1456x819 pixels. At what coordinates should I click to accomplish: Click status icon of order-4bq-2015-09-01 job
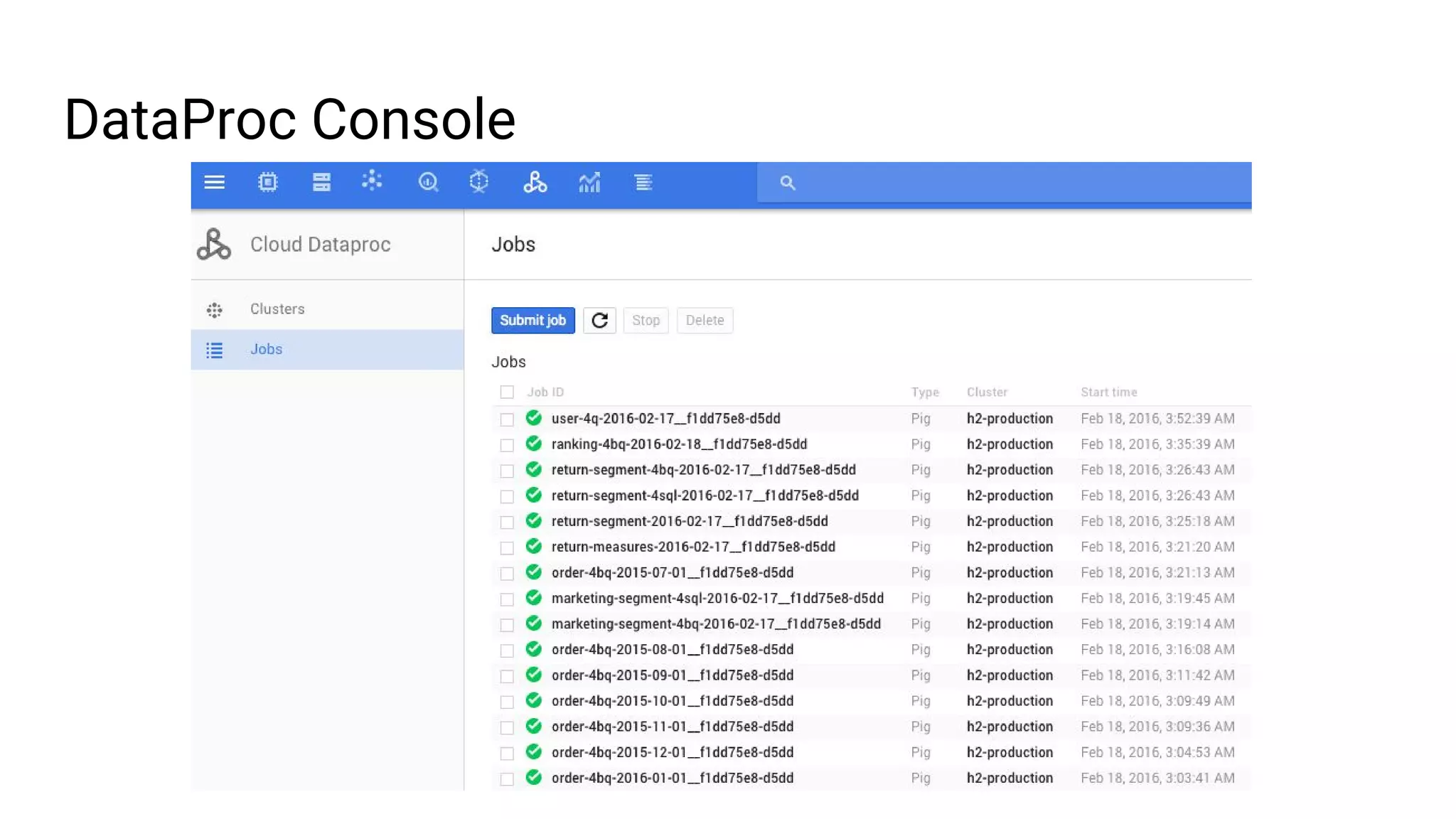(x=534, y=674)
